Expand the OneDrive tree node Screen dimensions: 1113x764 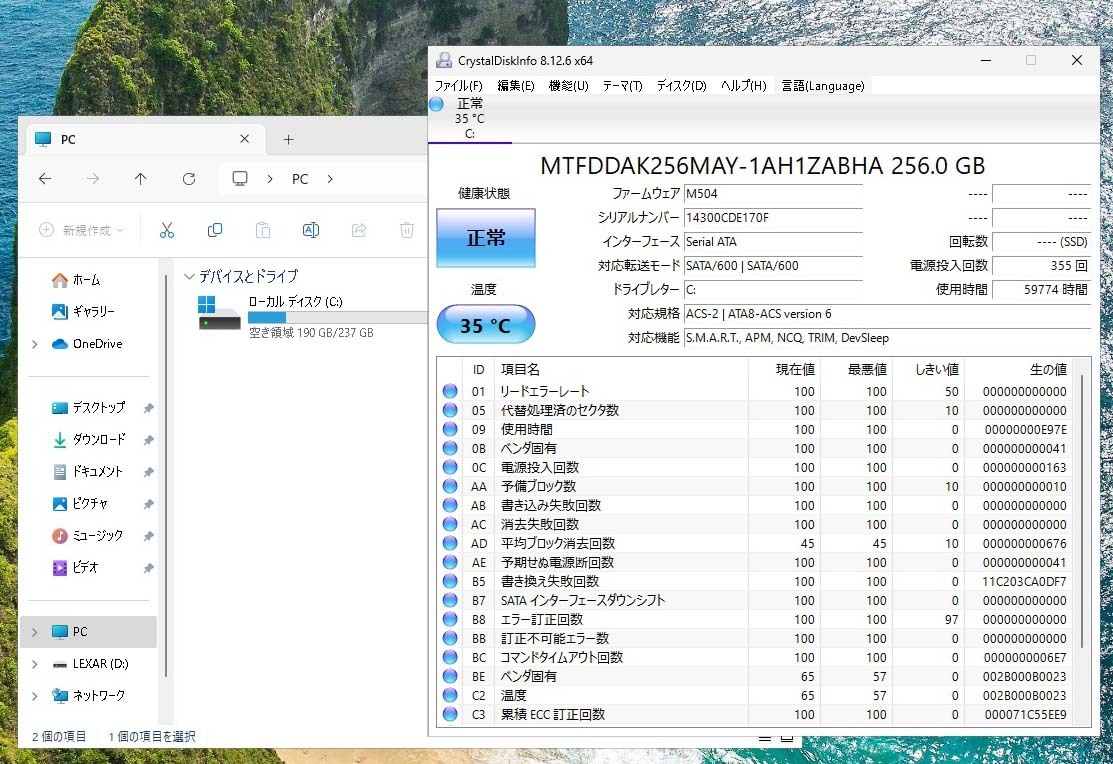[x=35, y=344]
